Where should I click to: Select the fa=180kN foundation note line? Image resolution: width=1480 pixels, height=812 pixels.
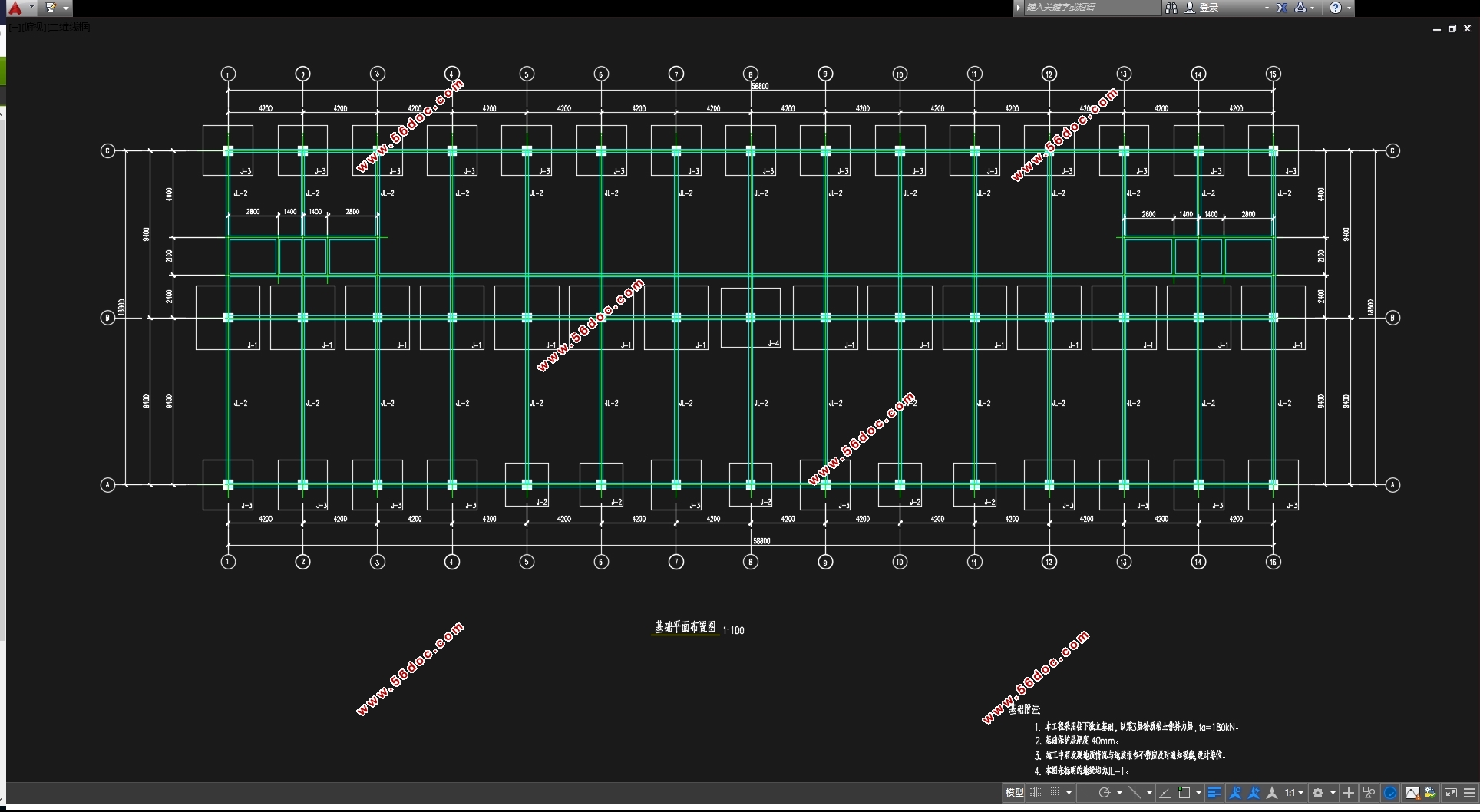[1136, 726]
